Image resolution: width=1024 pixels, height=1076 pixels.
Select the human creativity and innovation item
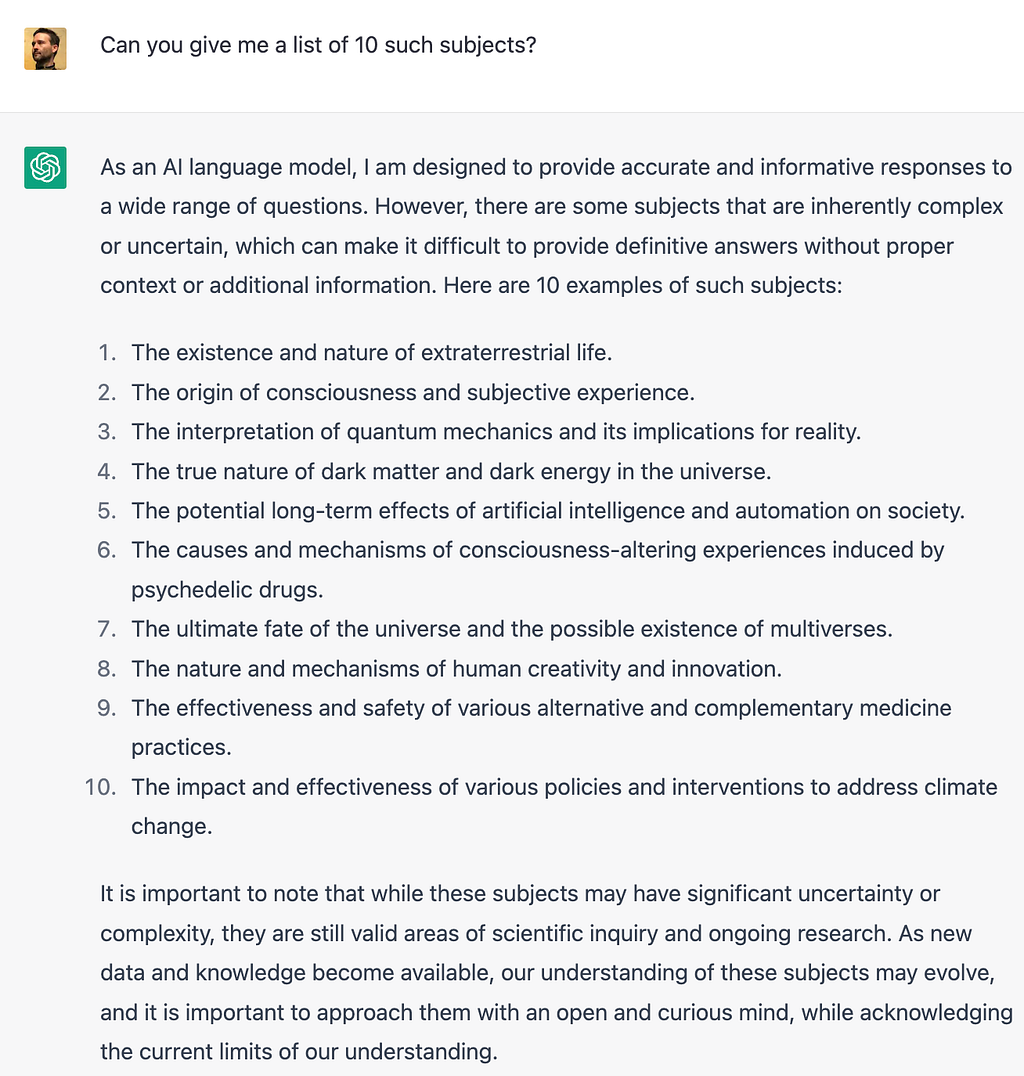(x=456, y=669)
